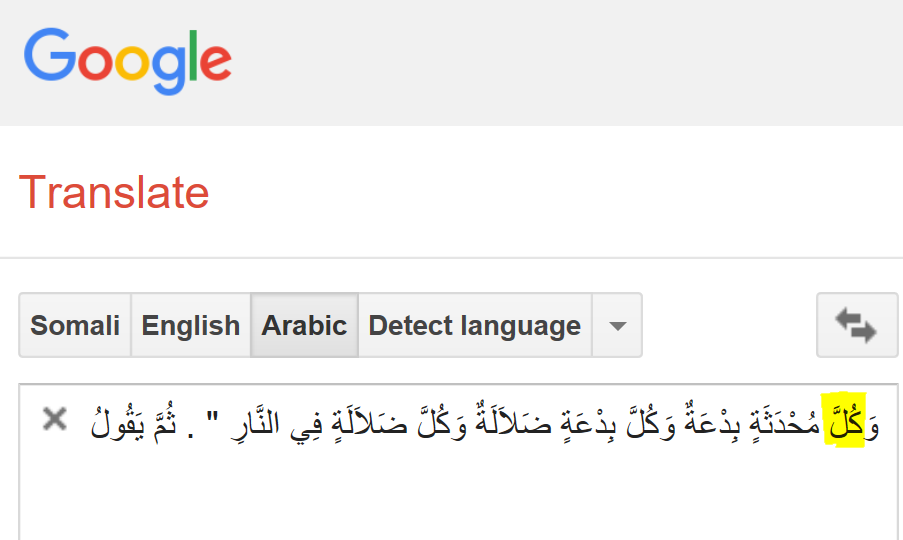The height and width of the screenshot is (540, 903).
Task: Swap languages using the arrows icon
Action: coord(857,325)
